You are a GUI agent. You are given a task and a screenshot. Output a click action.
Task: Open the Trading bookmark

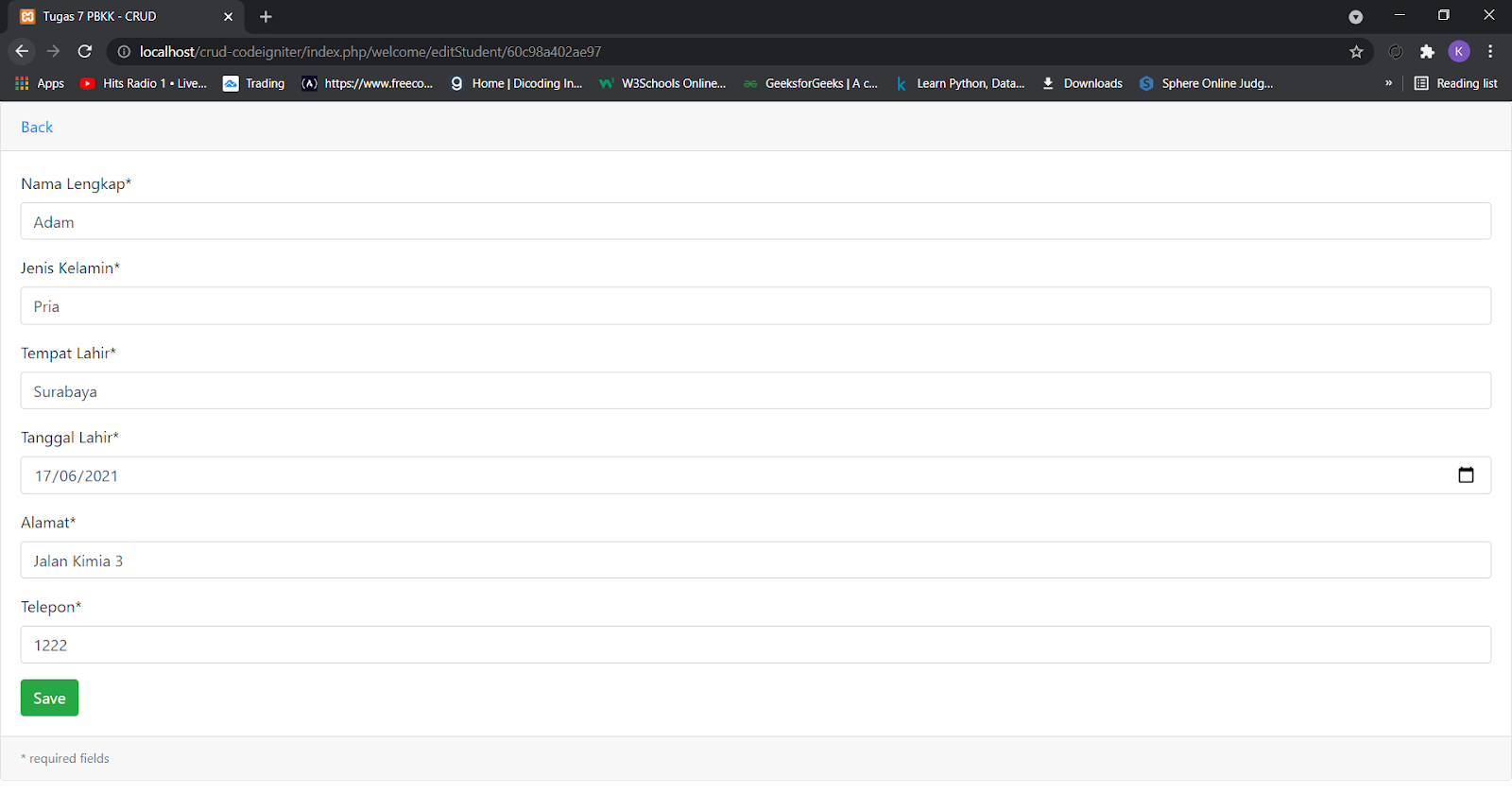pos(253,83)
